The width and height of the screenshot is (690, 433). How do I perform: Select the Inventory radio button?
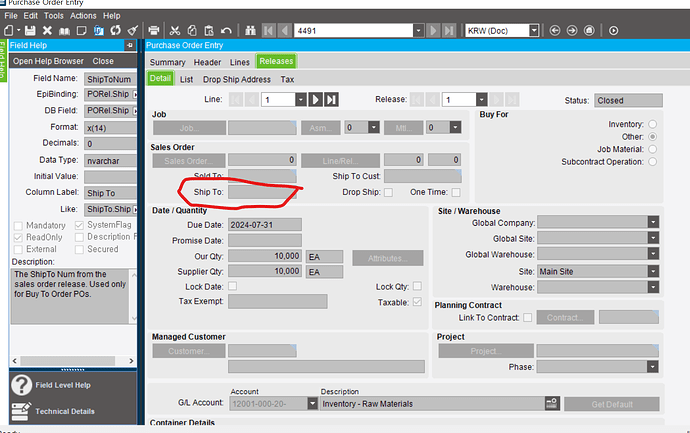[653, 124]
